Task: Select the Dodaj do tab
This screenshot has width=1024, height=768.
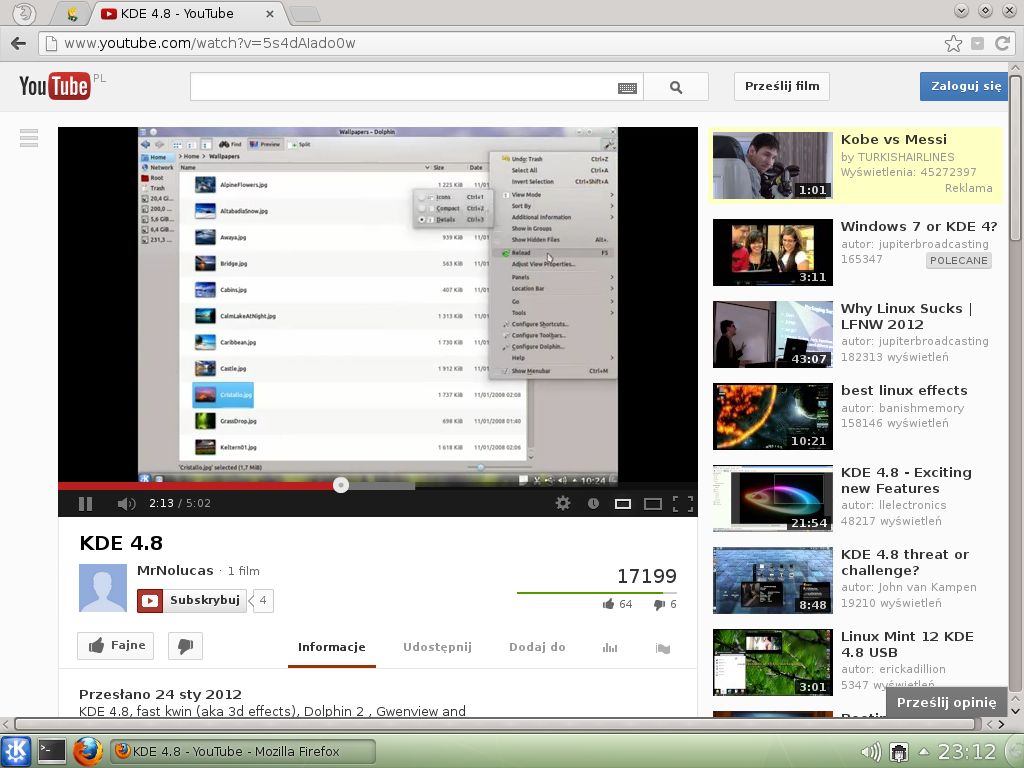Action: 537,647
